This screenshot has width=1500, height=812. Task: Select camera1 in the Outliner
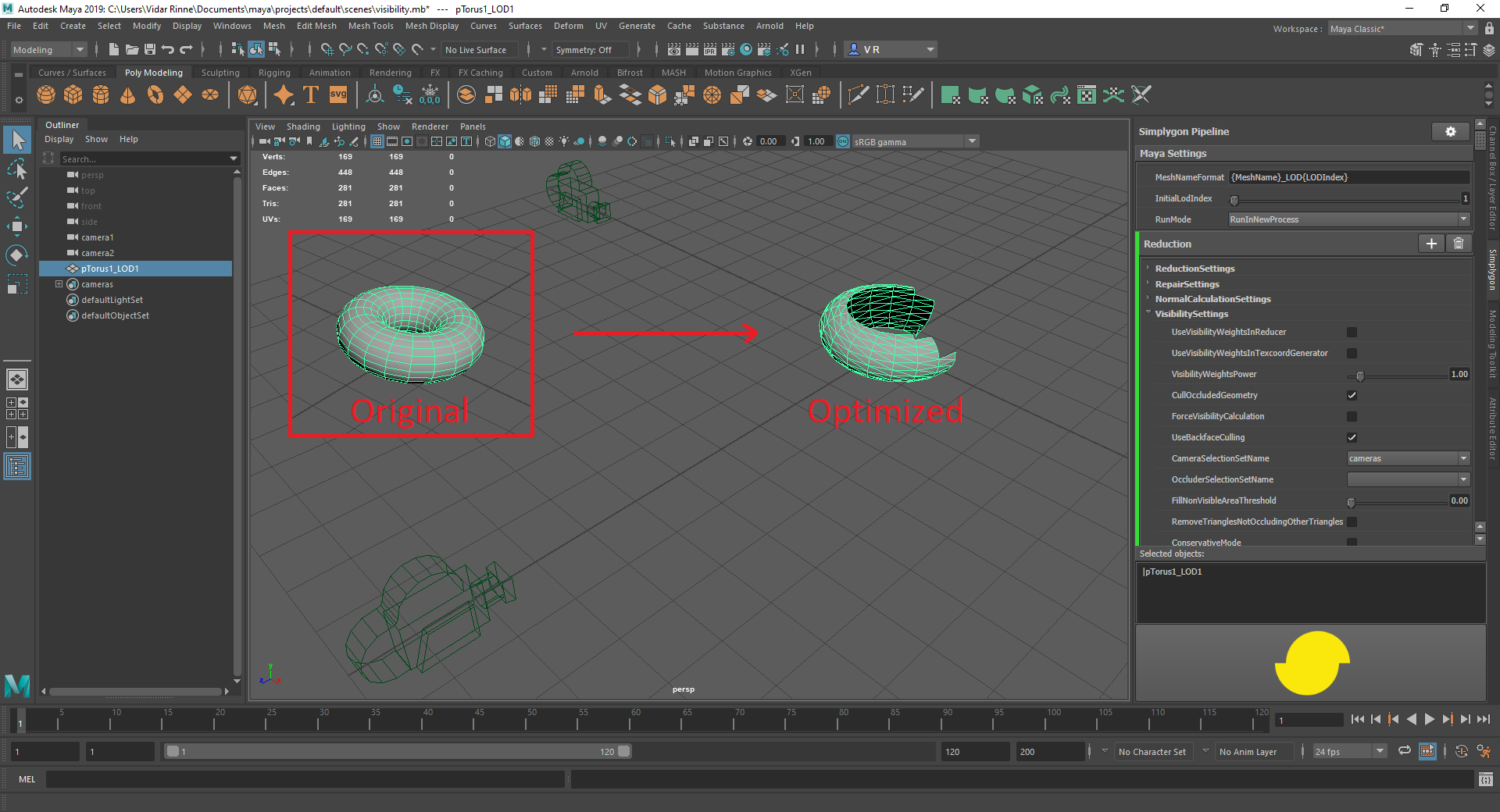click(97, 237)
